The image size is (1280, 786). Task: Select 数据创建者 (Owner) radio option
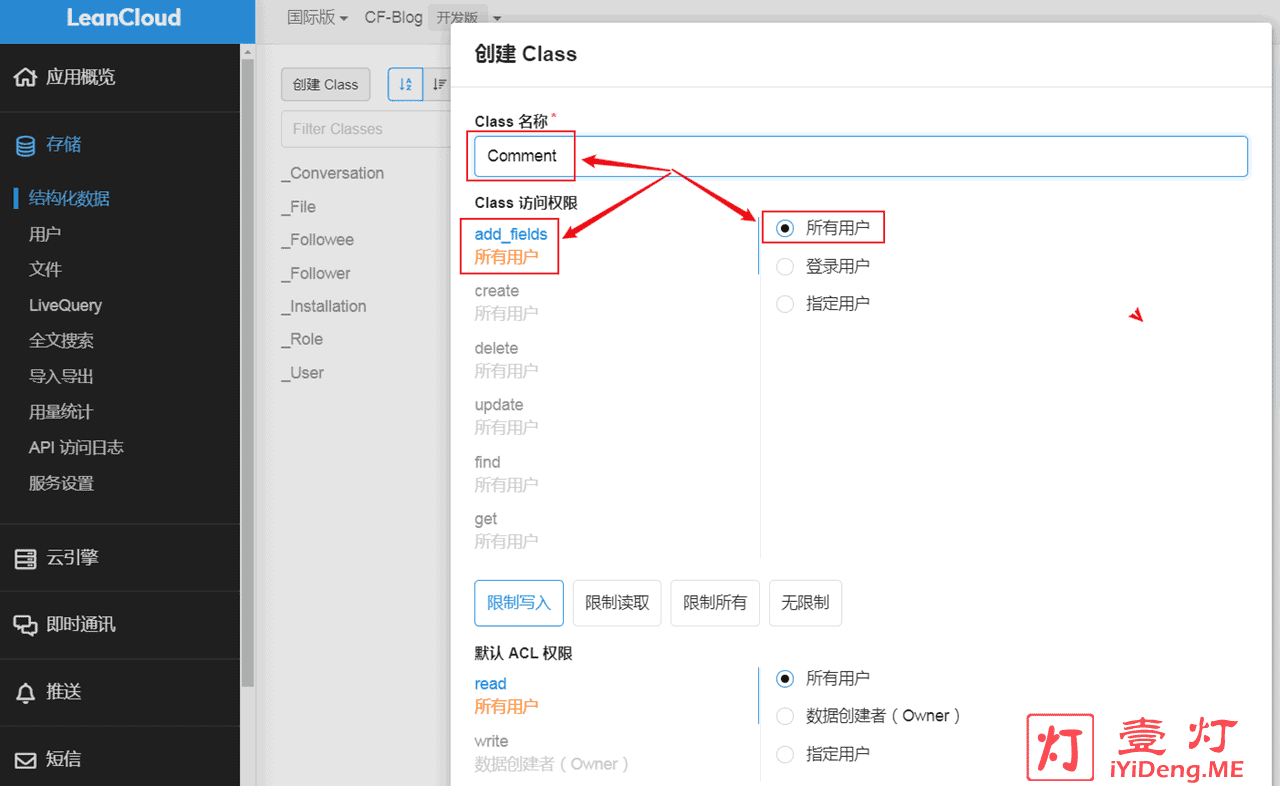pyautogui.click(x=785, y=716)
